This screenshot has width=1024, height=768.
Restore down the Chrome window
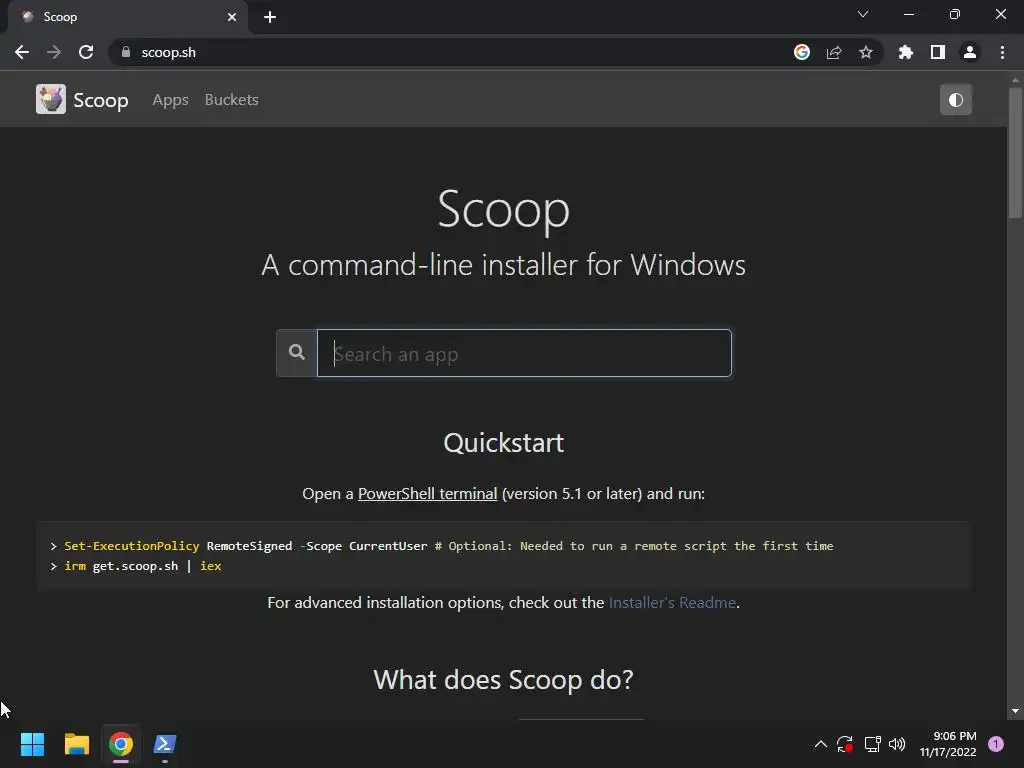click(x=955, y=14)
